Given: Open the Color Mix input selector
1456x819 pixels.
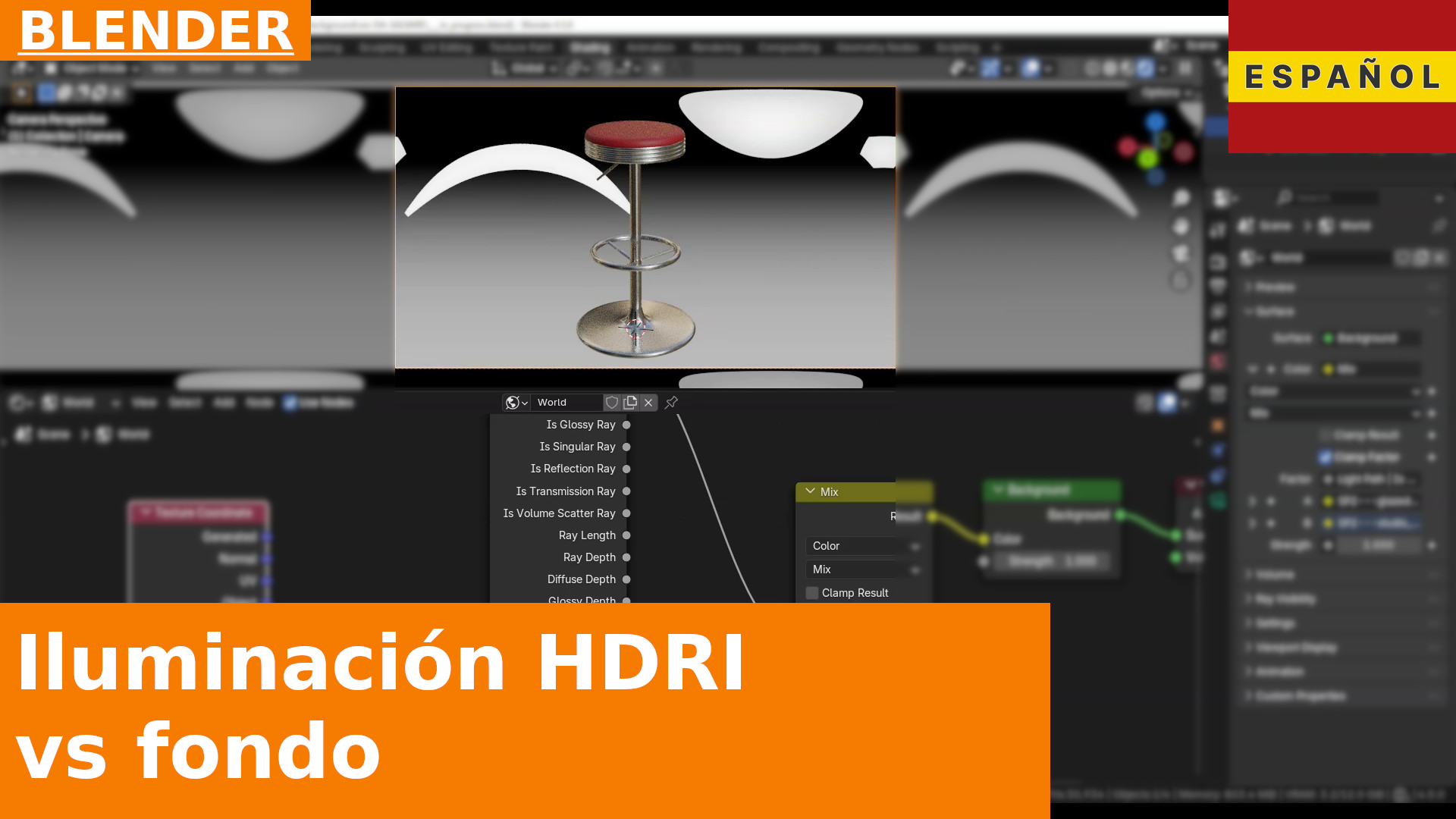Looking at the screenshot, I should (x=1371, y=369).
